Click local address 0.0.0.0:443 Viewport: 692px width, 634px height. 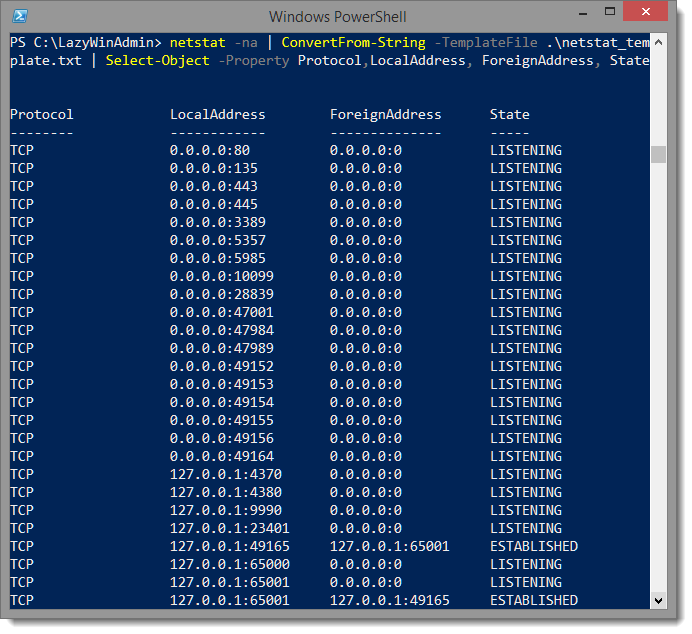(214, 187)
